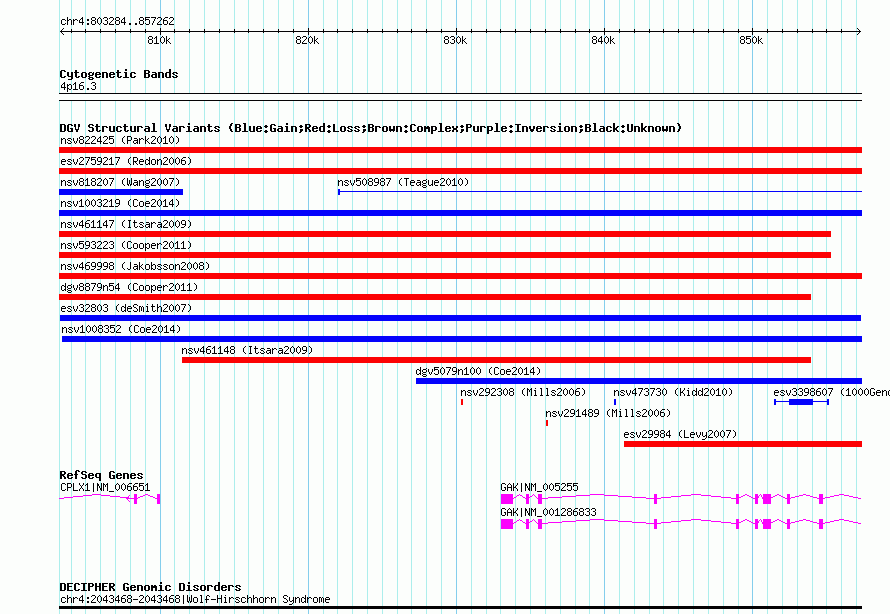The width and height of the screenshot is (890, 614).
Task: Select the nsv291489 (Mills2006) loss marker
Action: click(x=547, y=423)
